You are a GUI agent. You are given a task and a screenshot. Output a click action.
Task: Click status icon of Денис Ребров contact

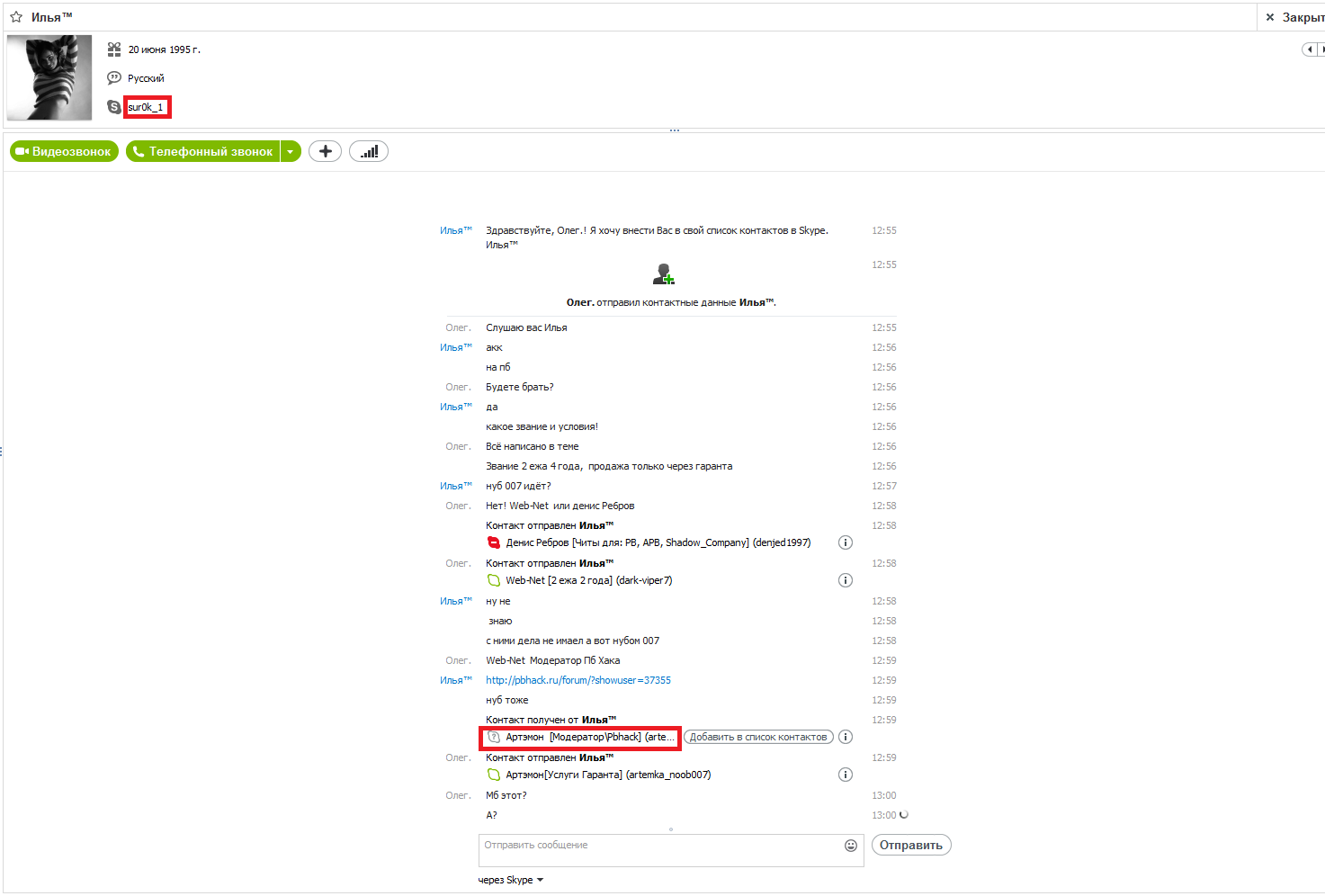(494, 542)
